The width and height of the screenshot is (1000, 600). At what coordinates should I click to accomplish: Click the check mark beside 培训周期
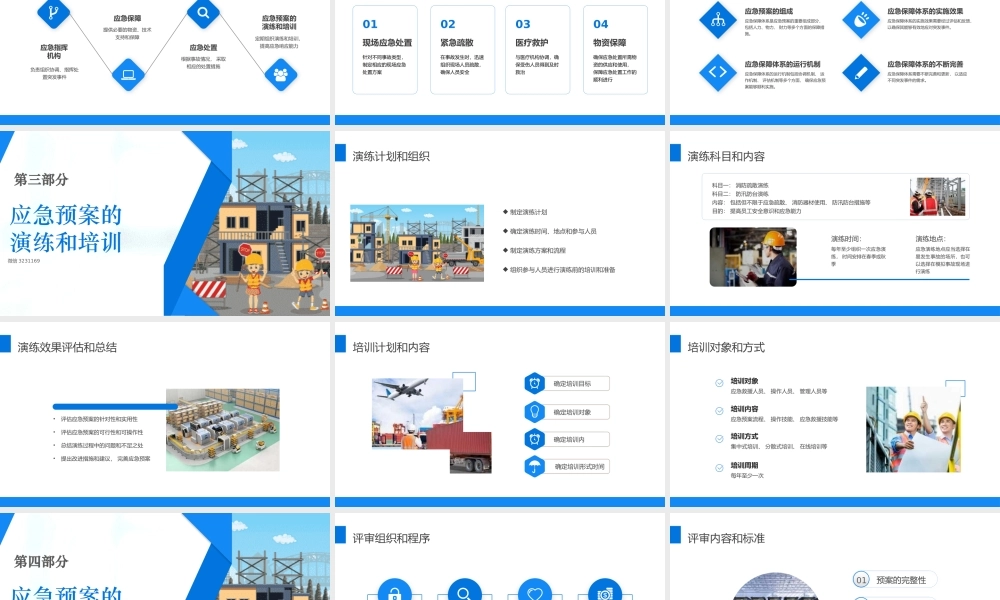tap(719, 467)
